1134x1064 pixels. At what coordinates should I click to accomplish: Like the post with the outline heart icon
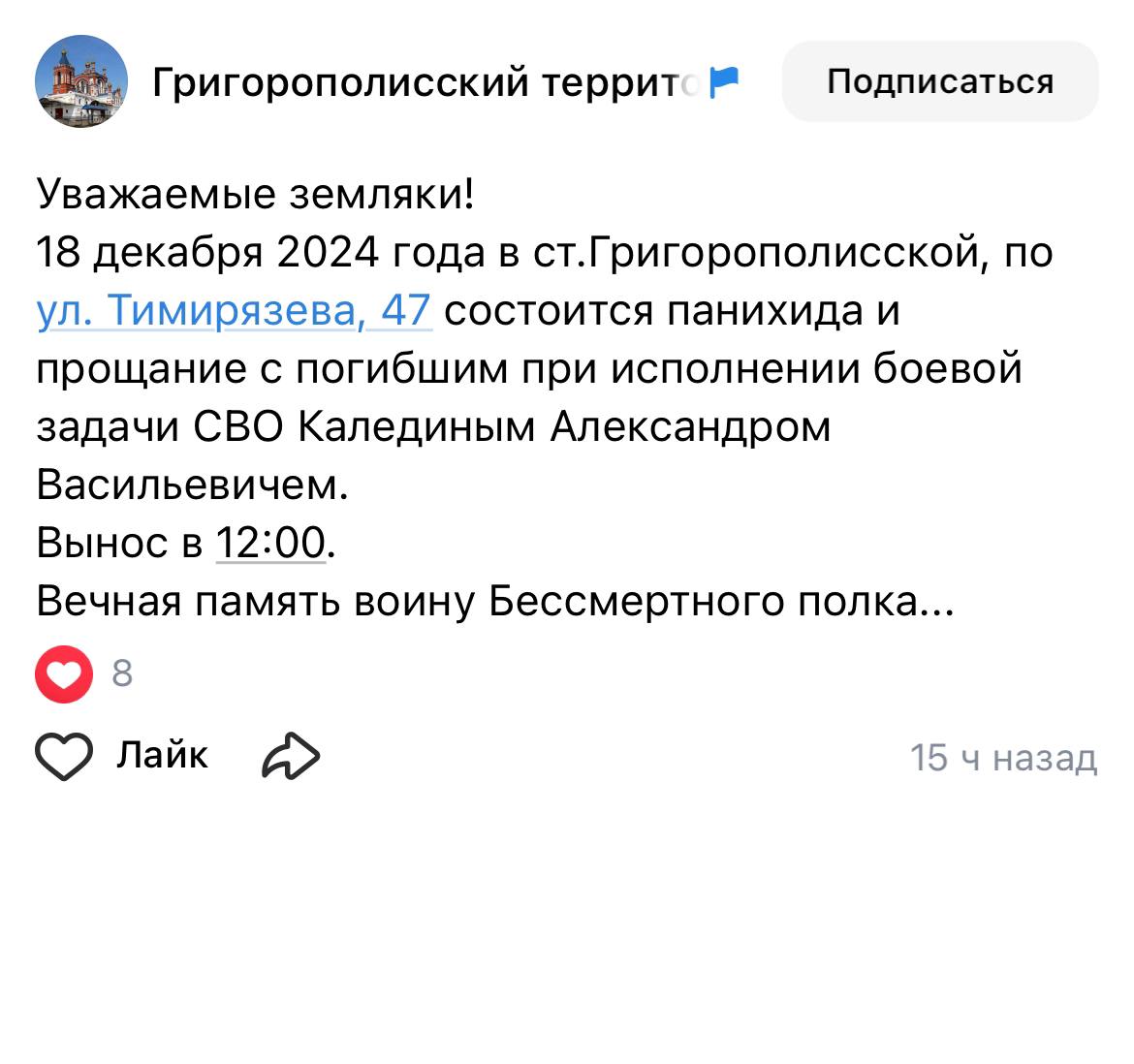click(x=64, y=756)
